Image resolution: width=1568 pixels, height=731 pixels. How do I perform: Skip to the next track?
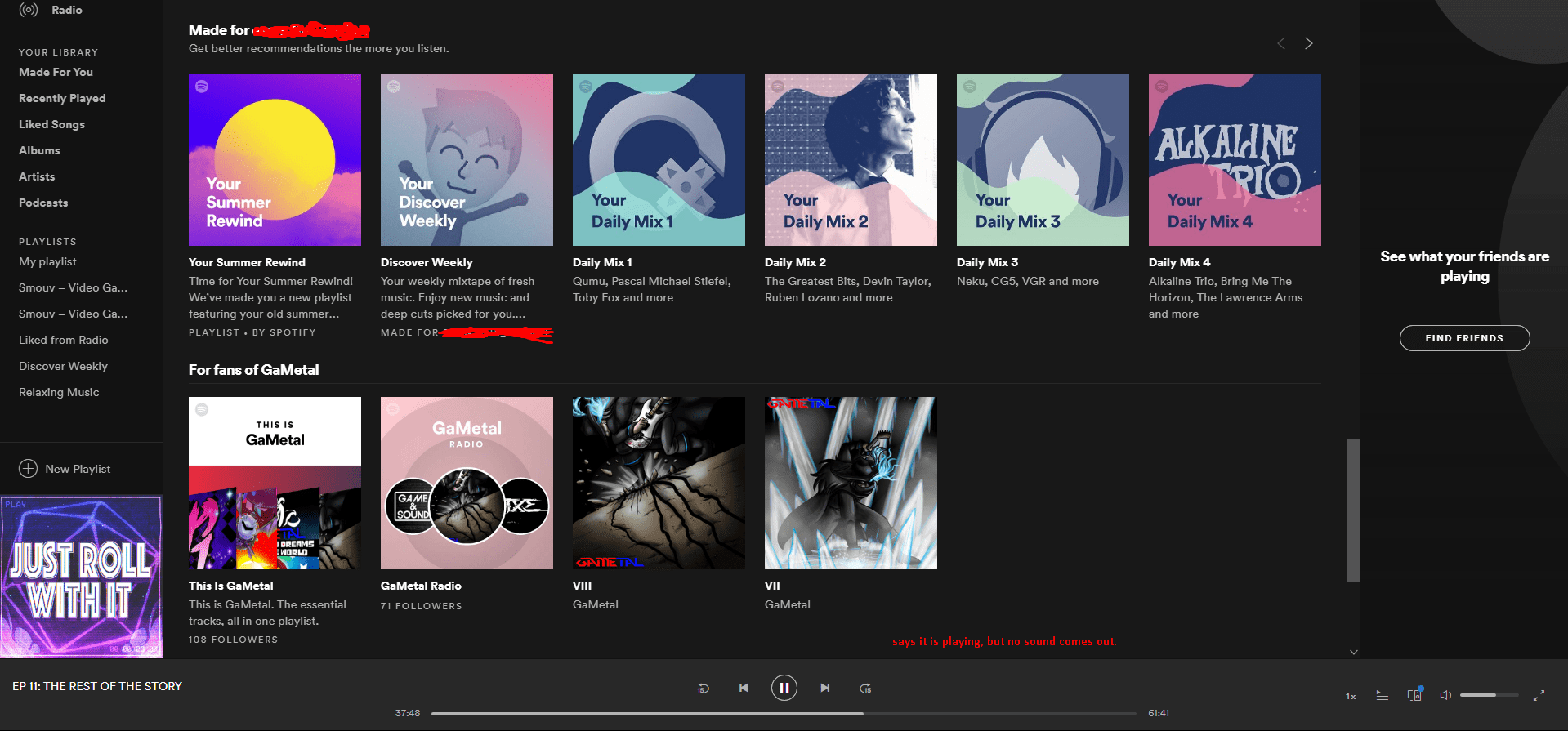[x=825, y=688]
